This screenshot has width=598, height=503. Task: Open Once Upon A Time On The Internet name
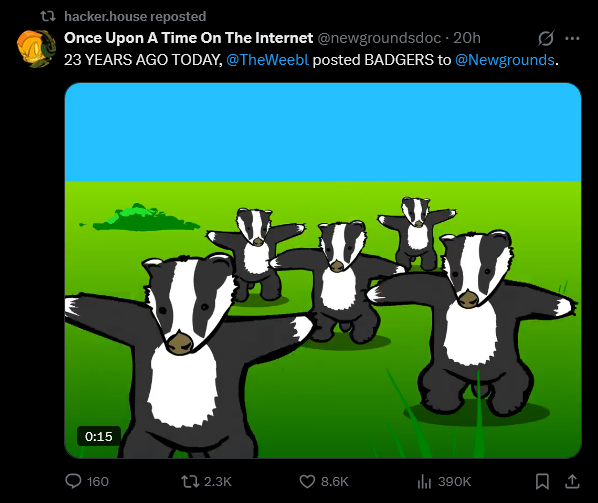pos(188,38)
